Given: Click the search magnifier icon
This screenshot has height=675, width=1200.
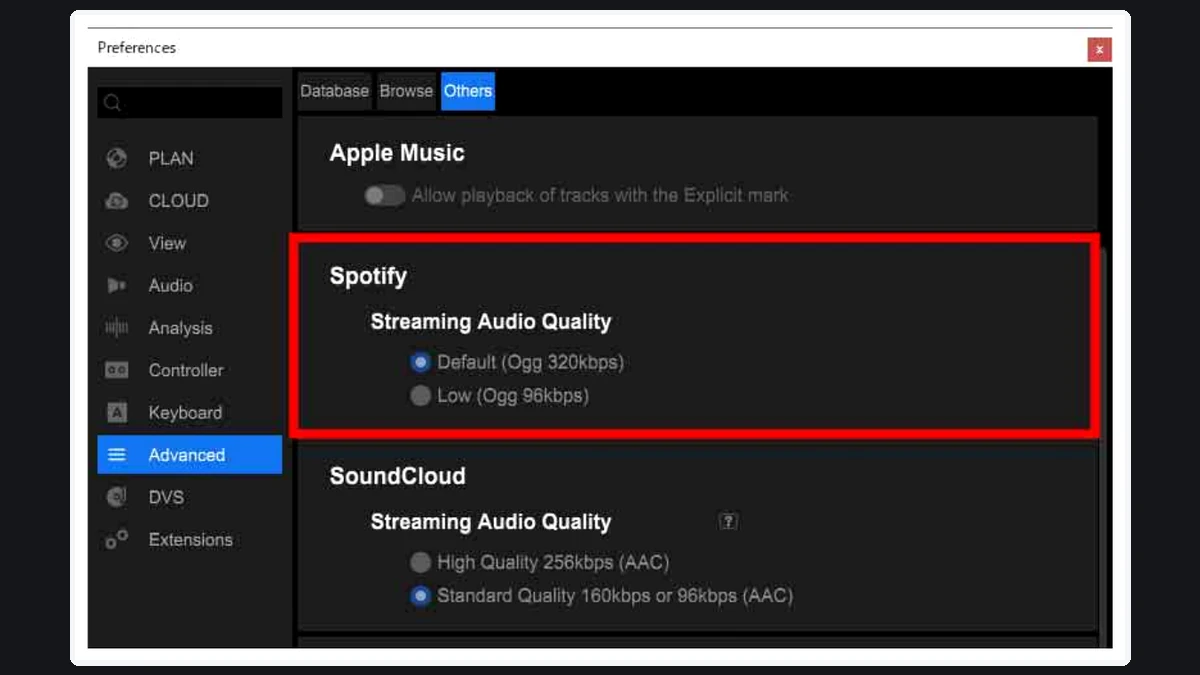Looking at the screenshot, I should 112,103.
